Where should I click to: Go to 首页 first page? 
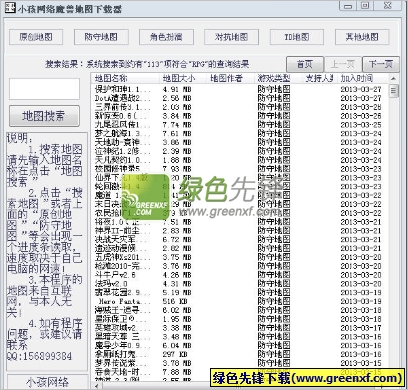click(x=305, y=64)
